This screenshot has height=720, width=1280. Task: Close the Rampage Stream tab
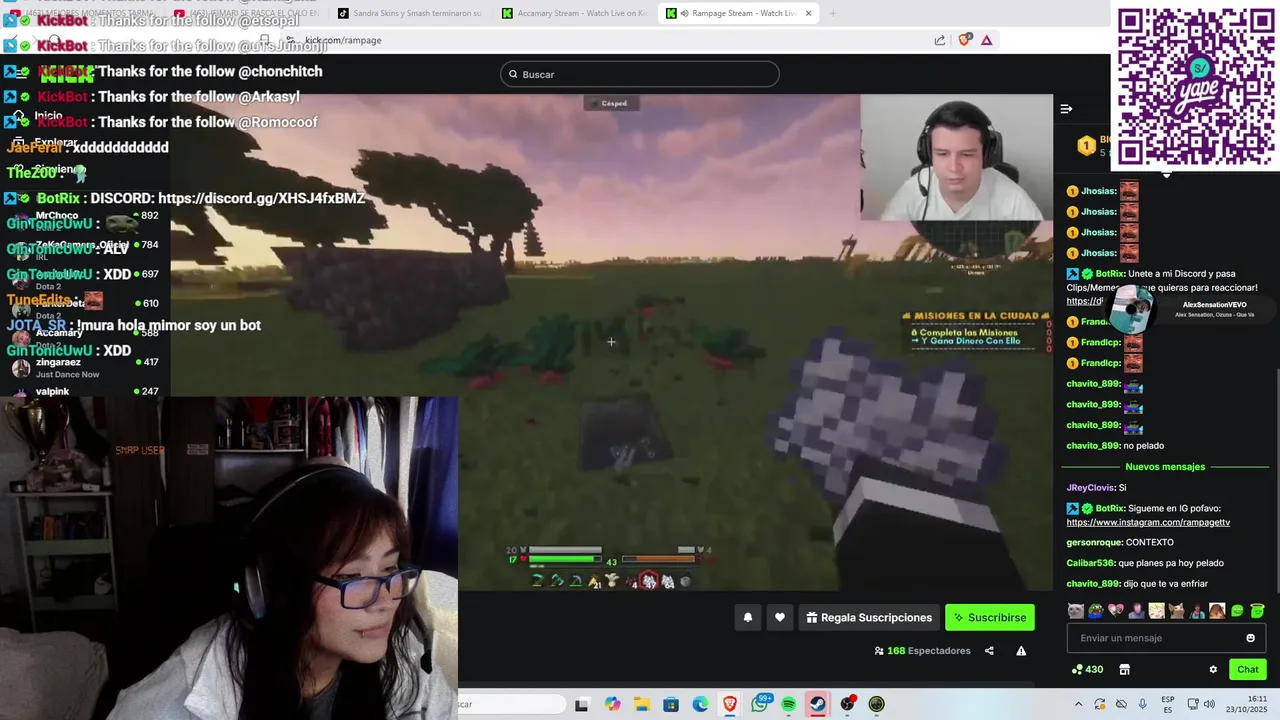[x=808, y=13]
